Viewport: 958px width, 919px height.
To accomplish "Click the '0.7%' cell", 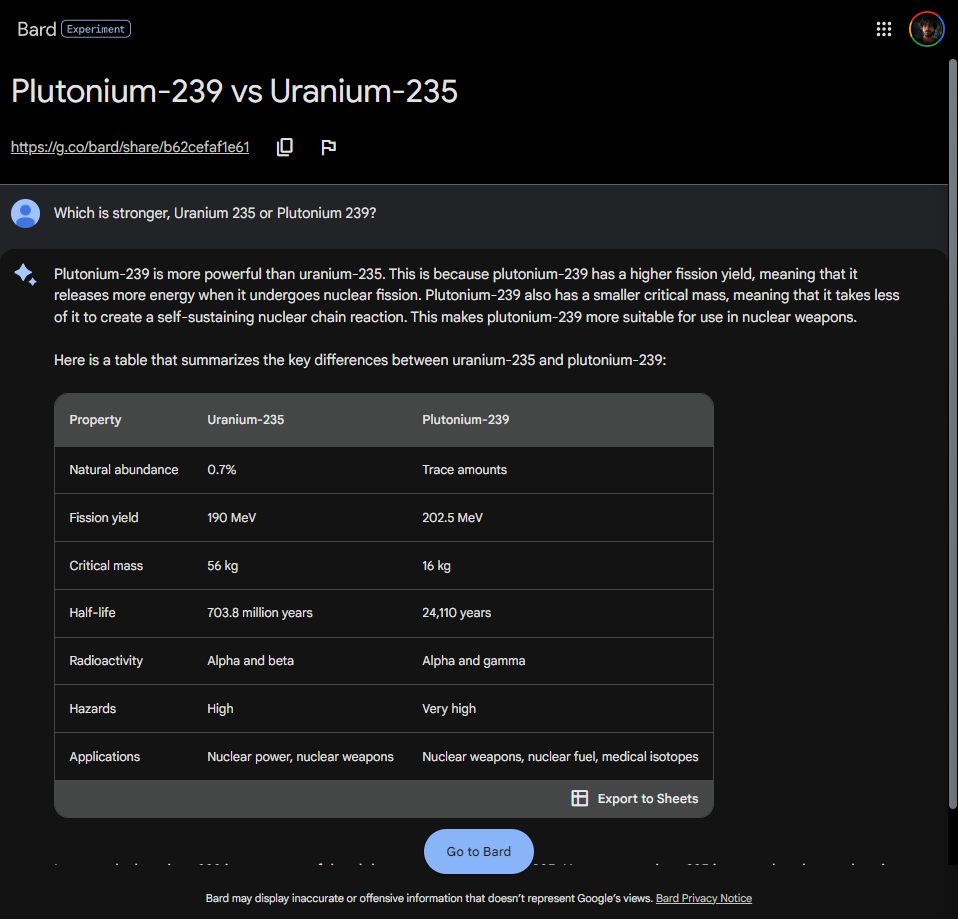I will 222,470.
